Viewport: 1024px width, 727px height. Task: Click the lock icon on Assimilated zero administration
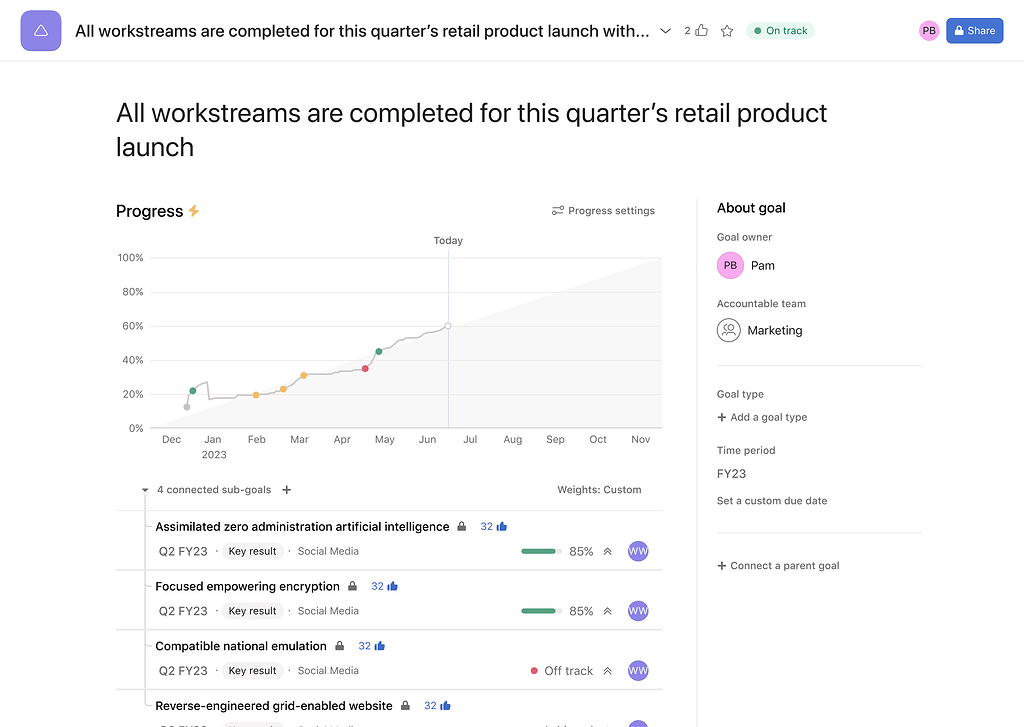pos(461,526)
